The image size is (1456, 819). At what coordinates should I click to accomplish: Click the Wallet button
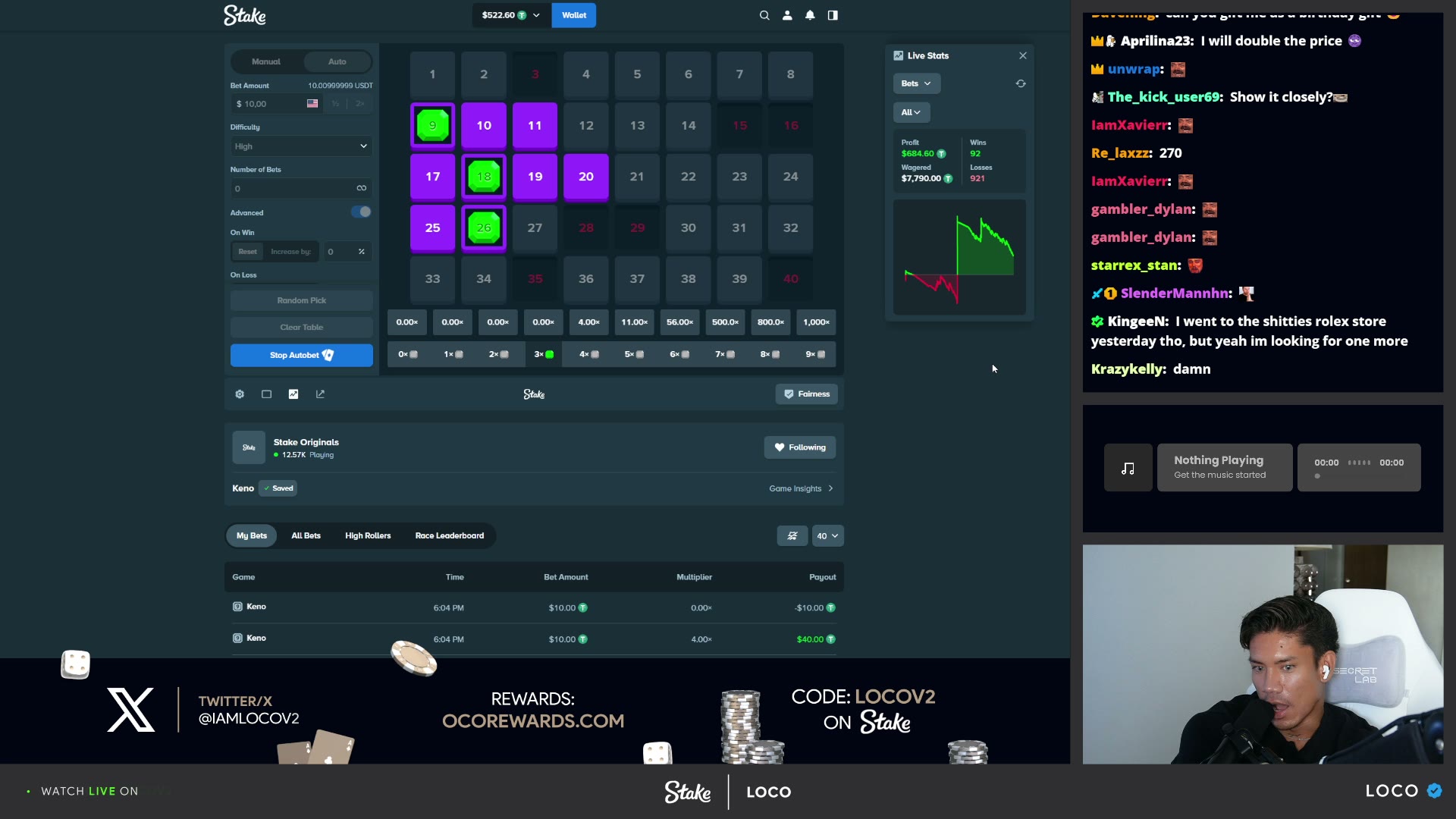click(x=574, y=15)
